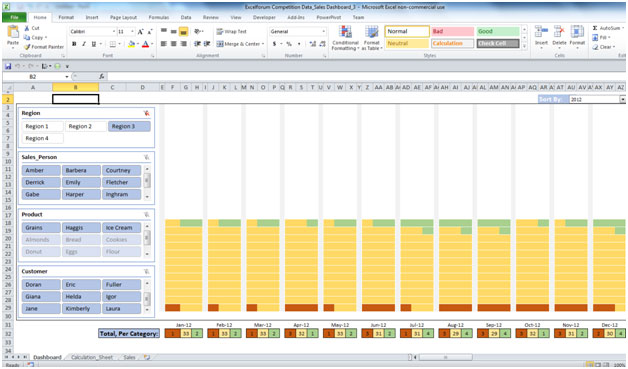Apply the Good cell style swatch
This screenshot has height=369, width=628.
pyautogui.click(x=498, y=31)
